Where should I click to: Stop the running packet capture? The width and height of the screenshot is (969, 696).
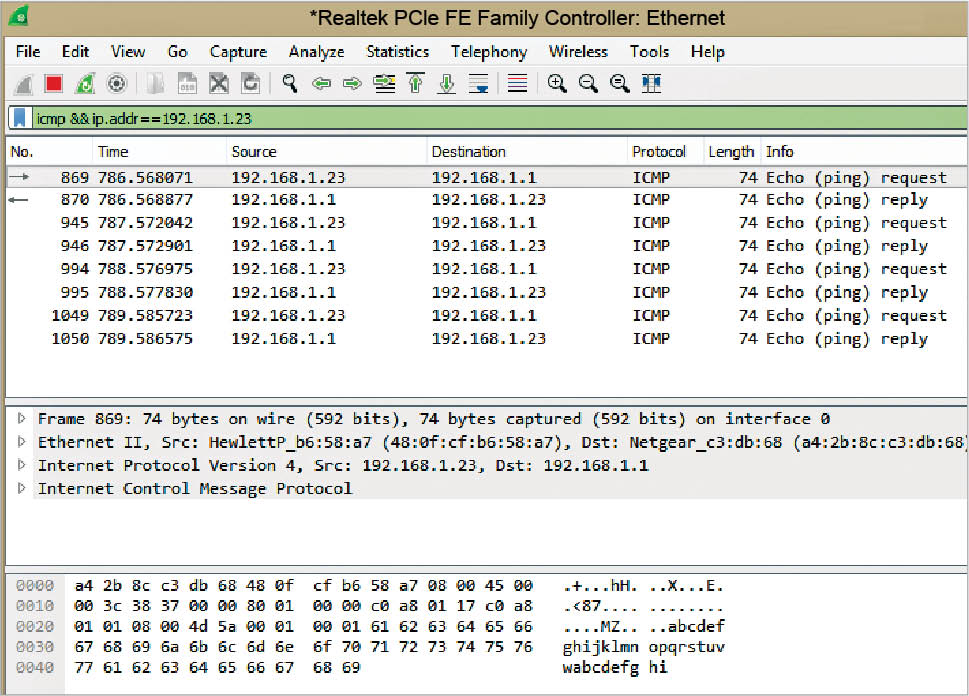pos(54,84)
